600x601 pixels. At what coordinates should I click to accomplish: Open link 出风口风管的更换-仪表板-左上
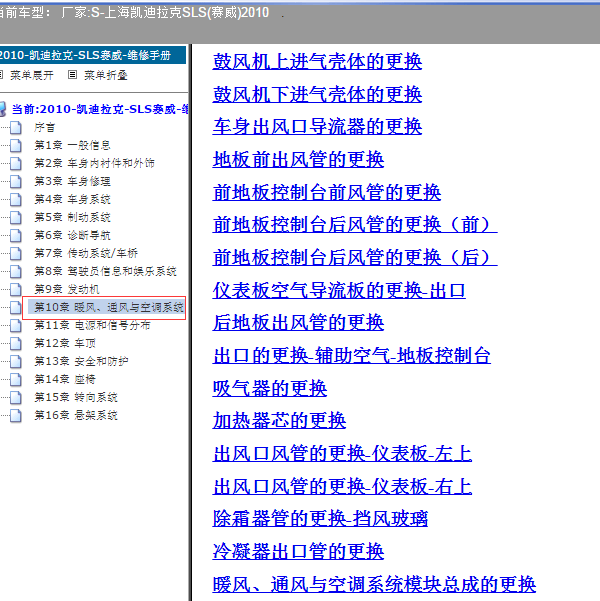point(342,454)
